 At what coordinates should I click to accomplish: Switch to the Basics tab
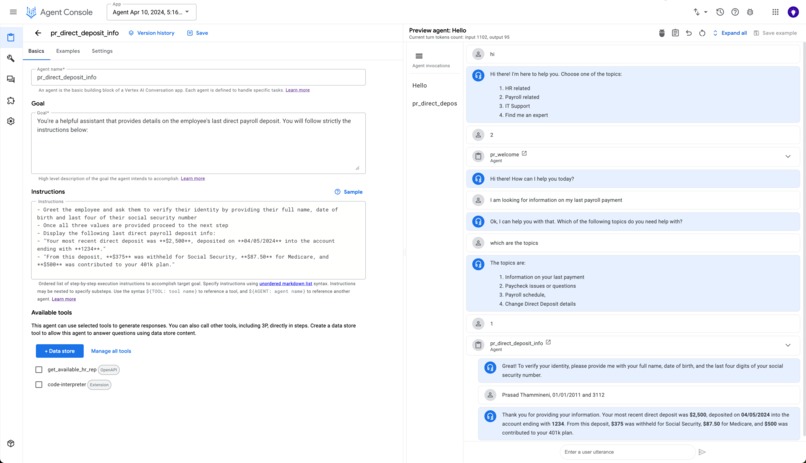(36, 51)
